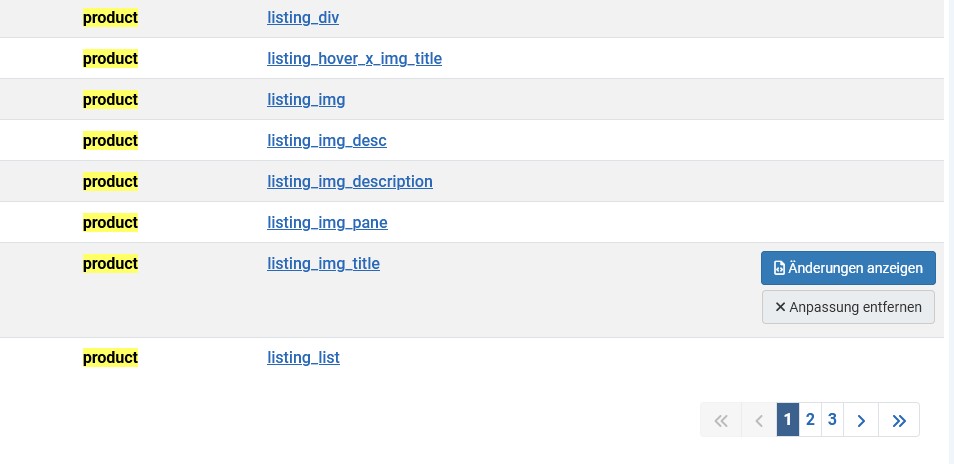Go to the next pagination page arrow
The width and height of the screenshot is (954, 464).
[x=861, y=420]
